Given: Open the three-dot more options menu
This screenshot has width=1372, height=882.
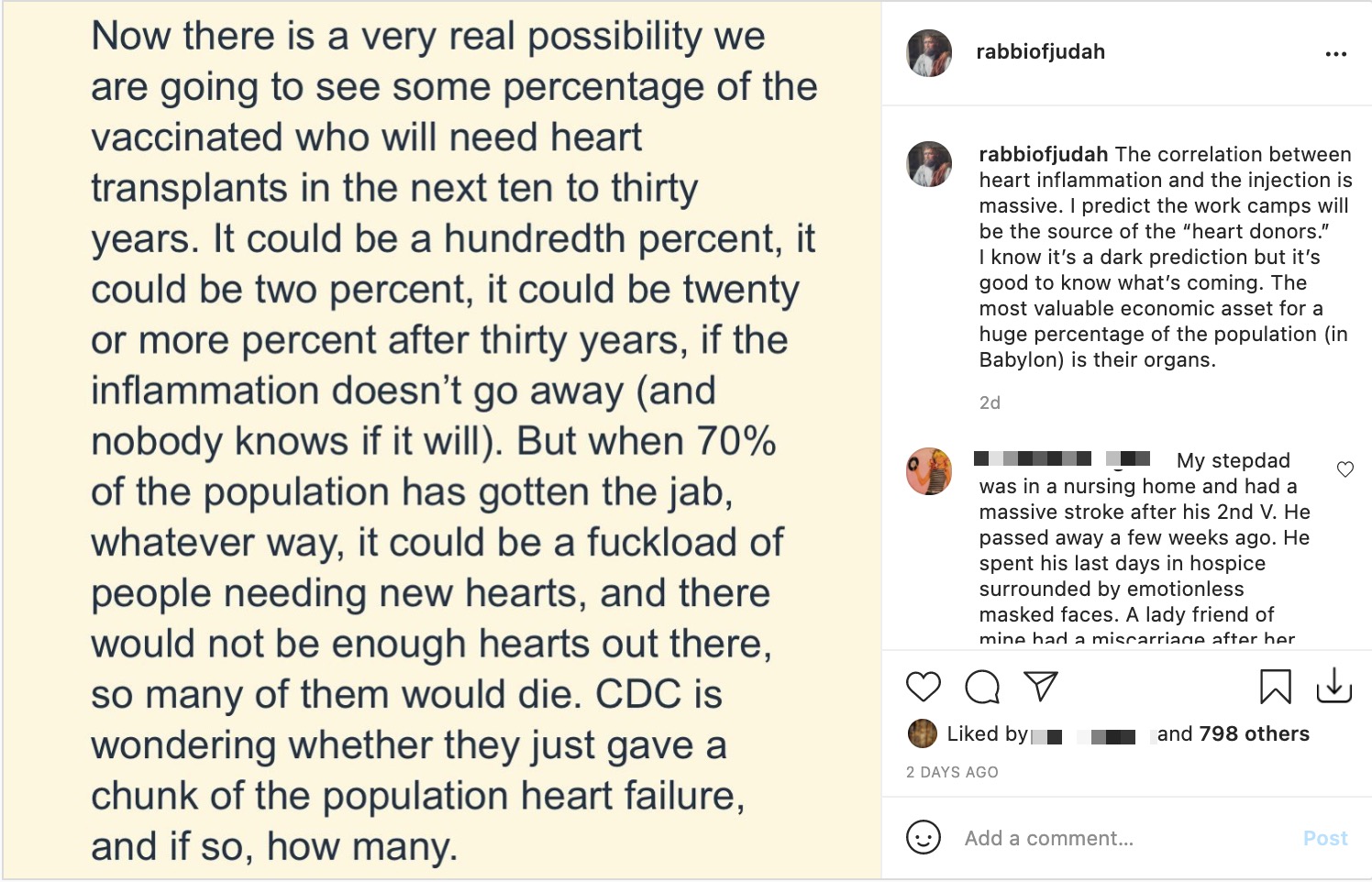Looking at the screenshot, I should click(1336, 54).
